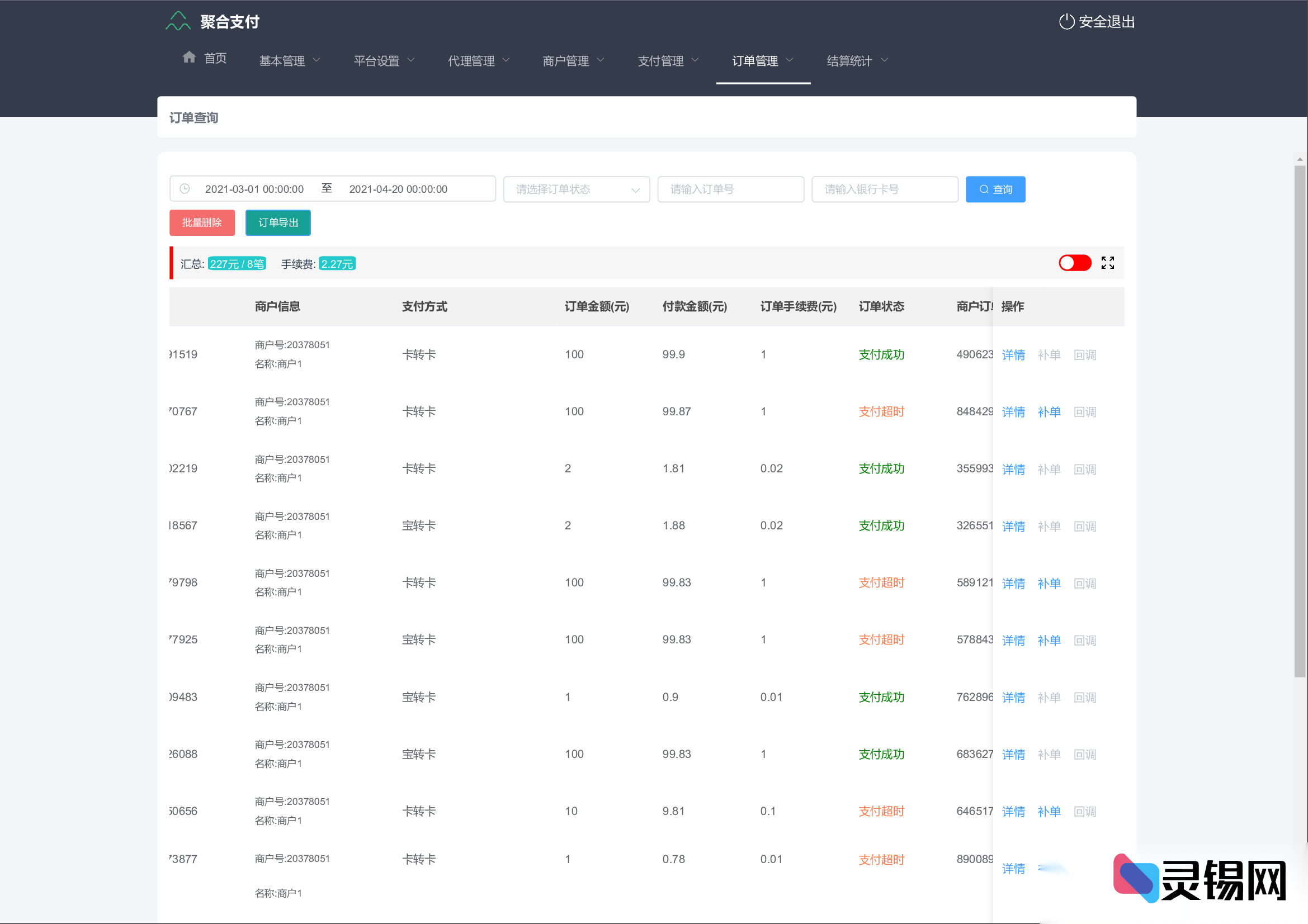Expand the 结算统计 menu chevron

pyautogui.click(x=885, y=60)
